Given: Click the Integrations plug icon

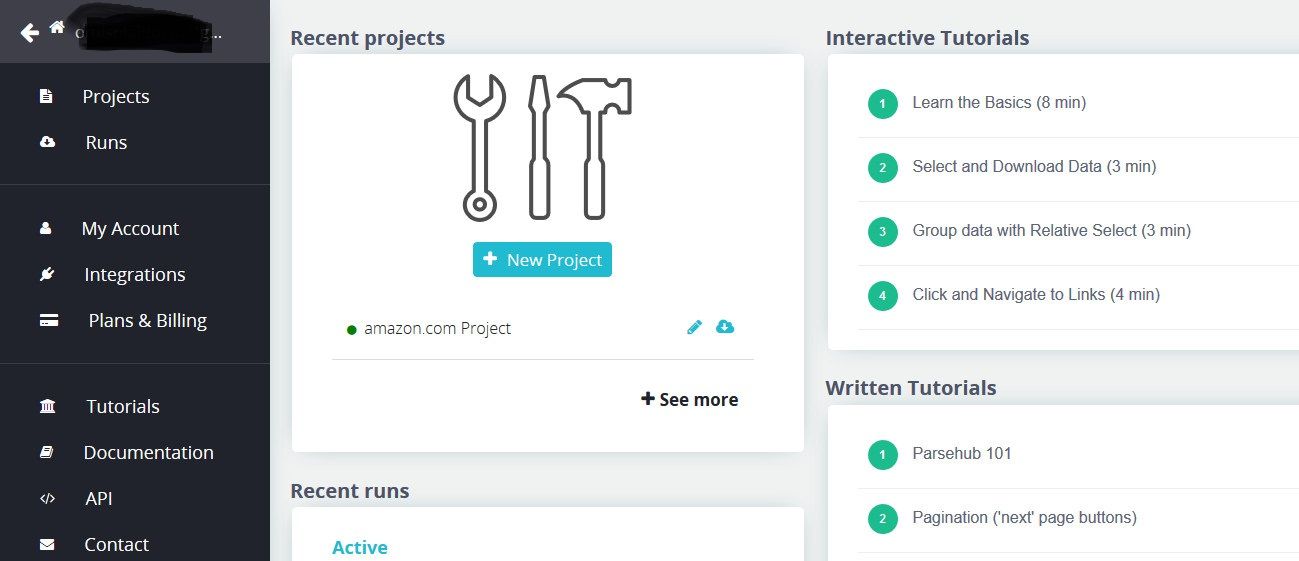Looking at the screenshot, I should tap(46, 275).
